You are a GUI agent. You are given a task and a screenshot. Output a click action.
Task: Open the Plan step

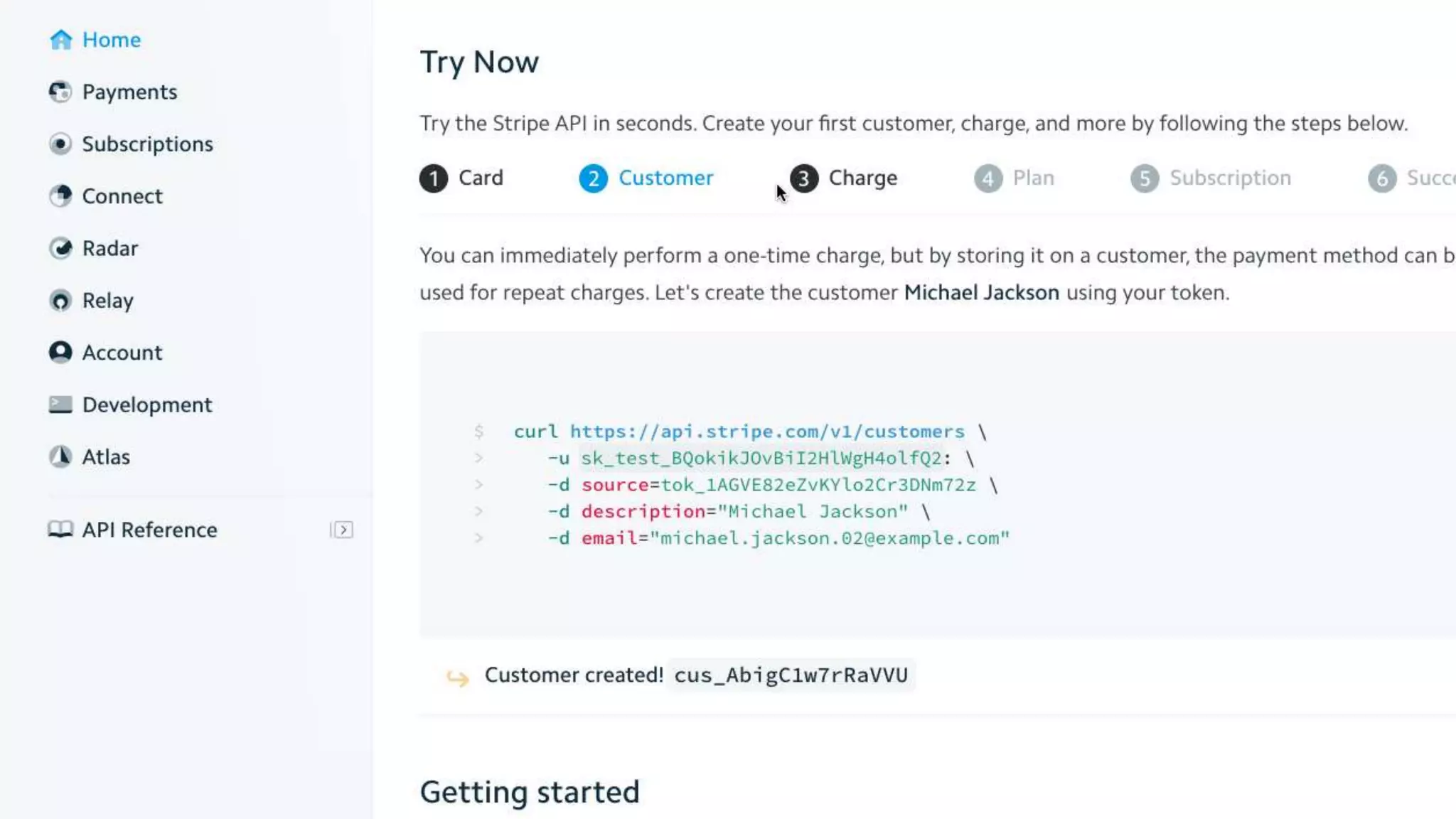coord(1015,178)
